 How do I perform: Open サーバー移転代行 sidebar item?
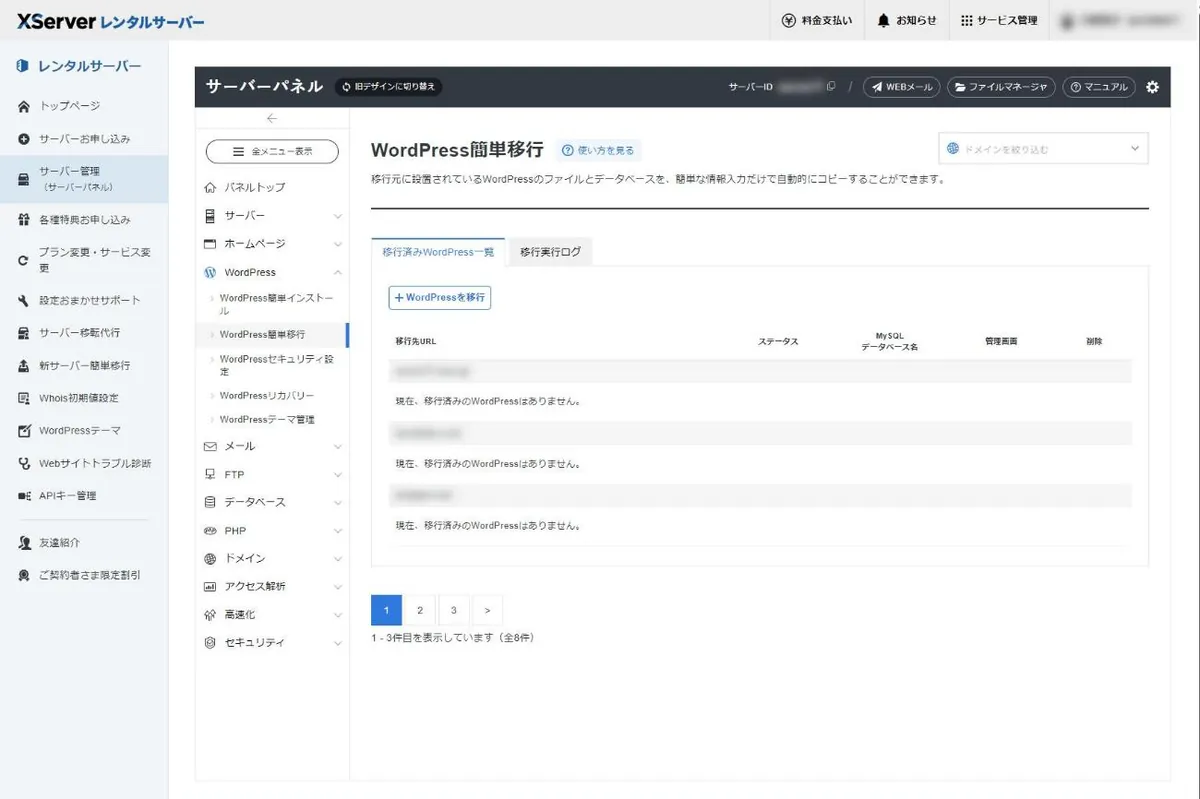tap(84, 333)
